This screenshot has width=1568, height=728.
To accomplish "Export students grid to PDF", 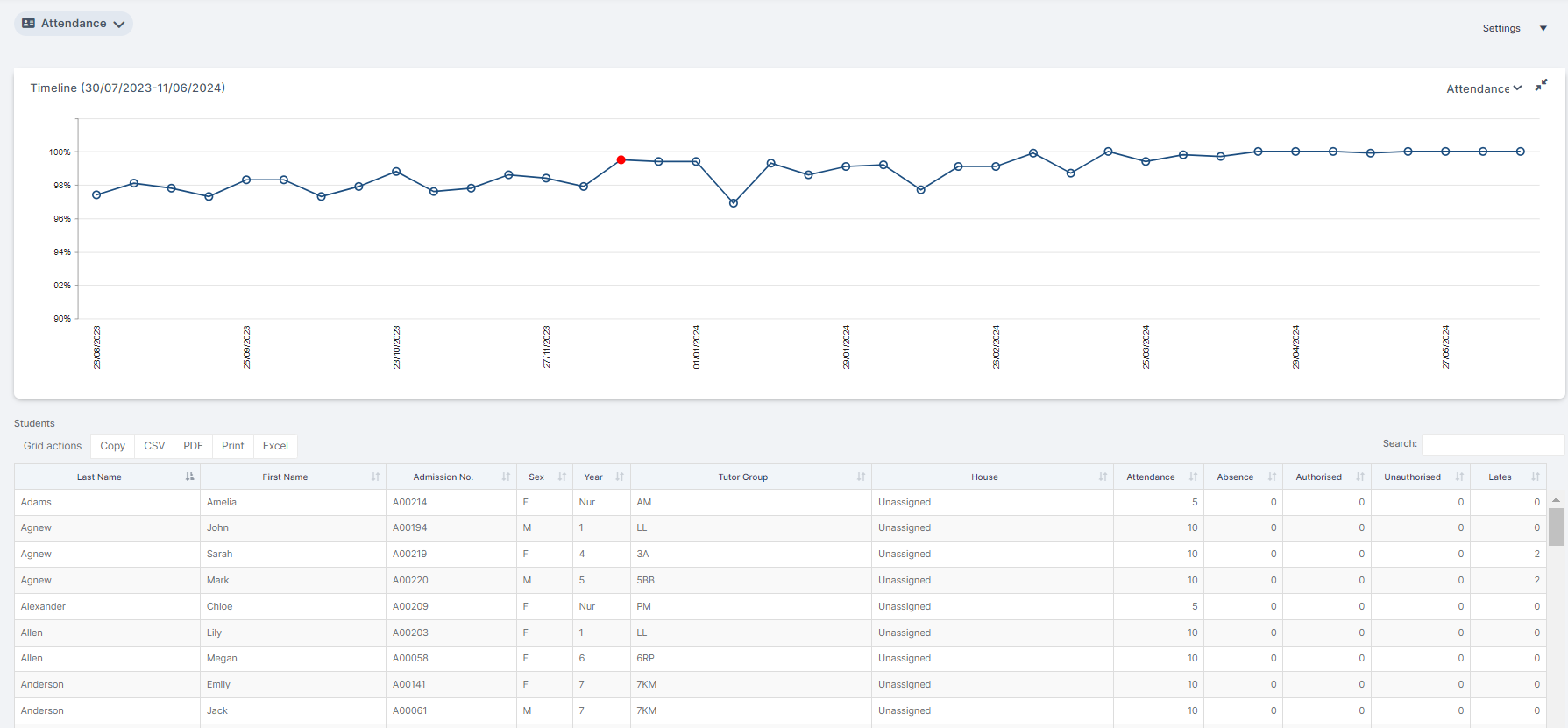I will (x=193, y=446).
